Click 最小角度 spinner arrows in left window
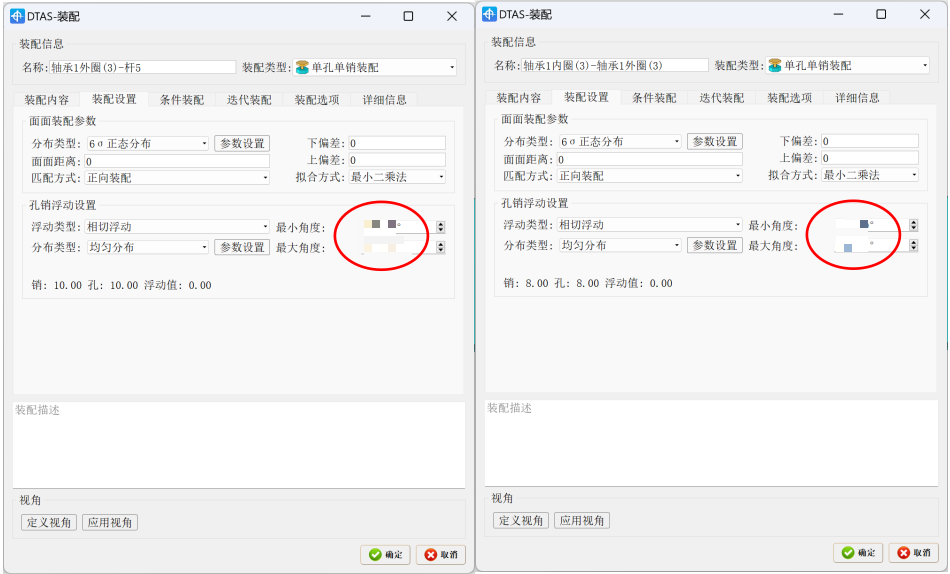The image size is (950, 574). tap(440, 228)
